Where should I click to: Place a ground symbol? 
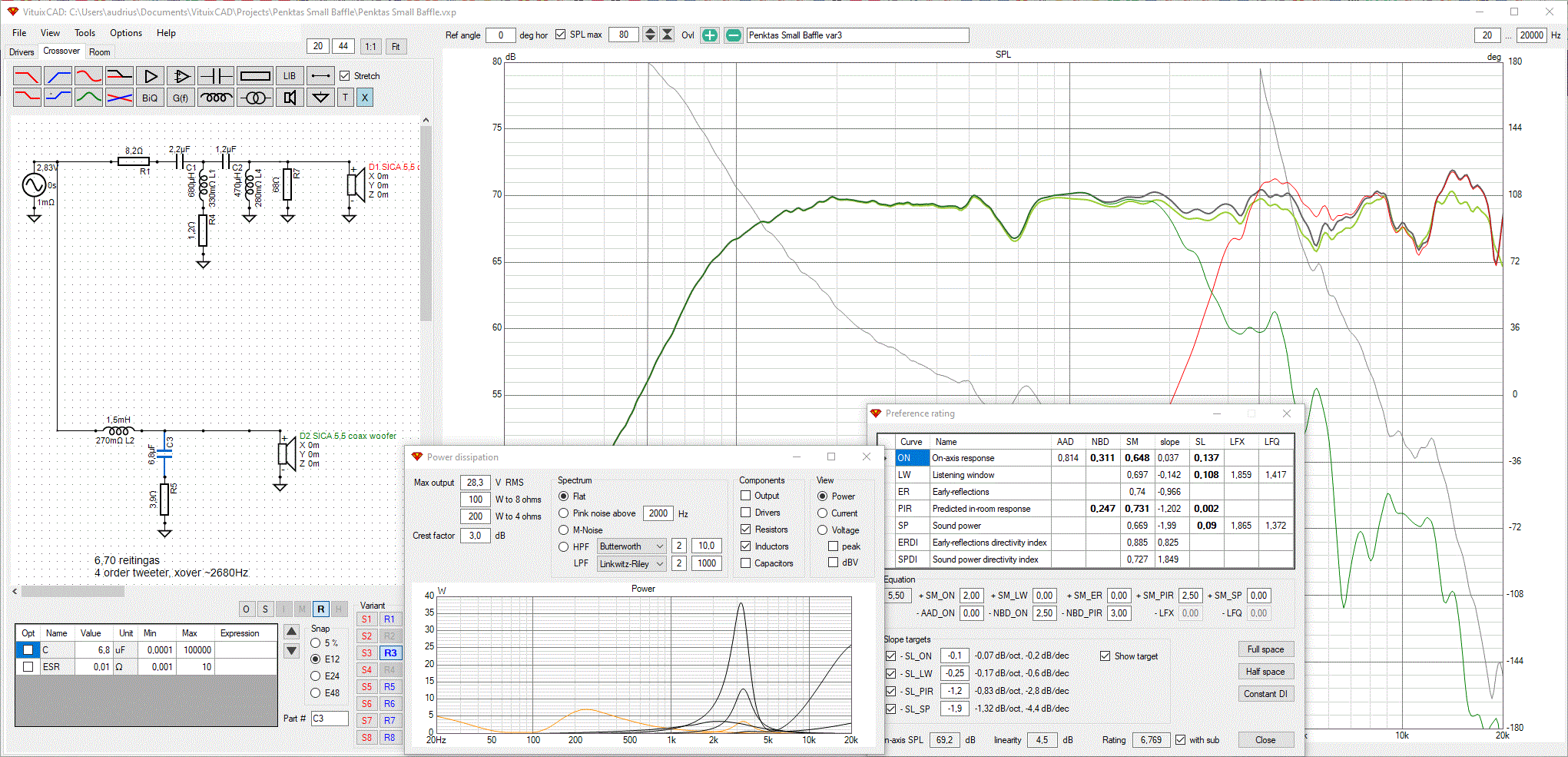320,98
